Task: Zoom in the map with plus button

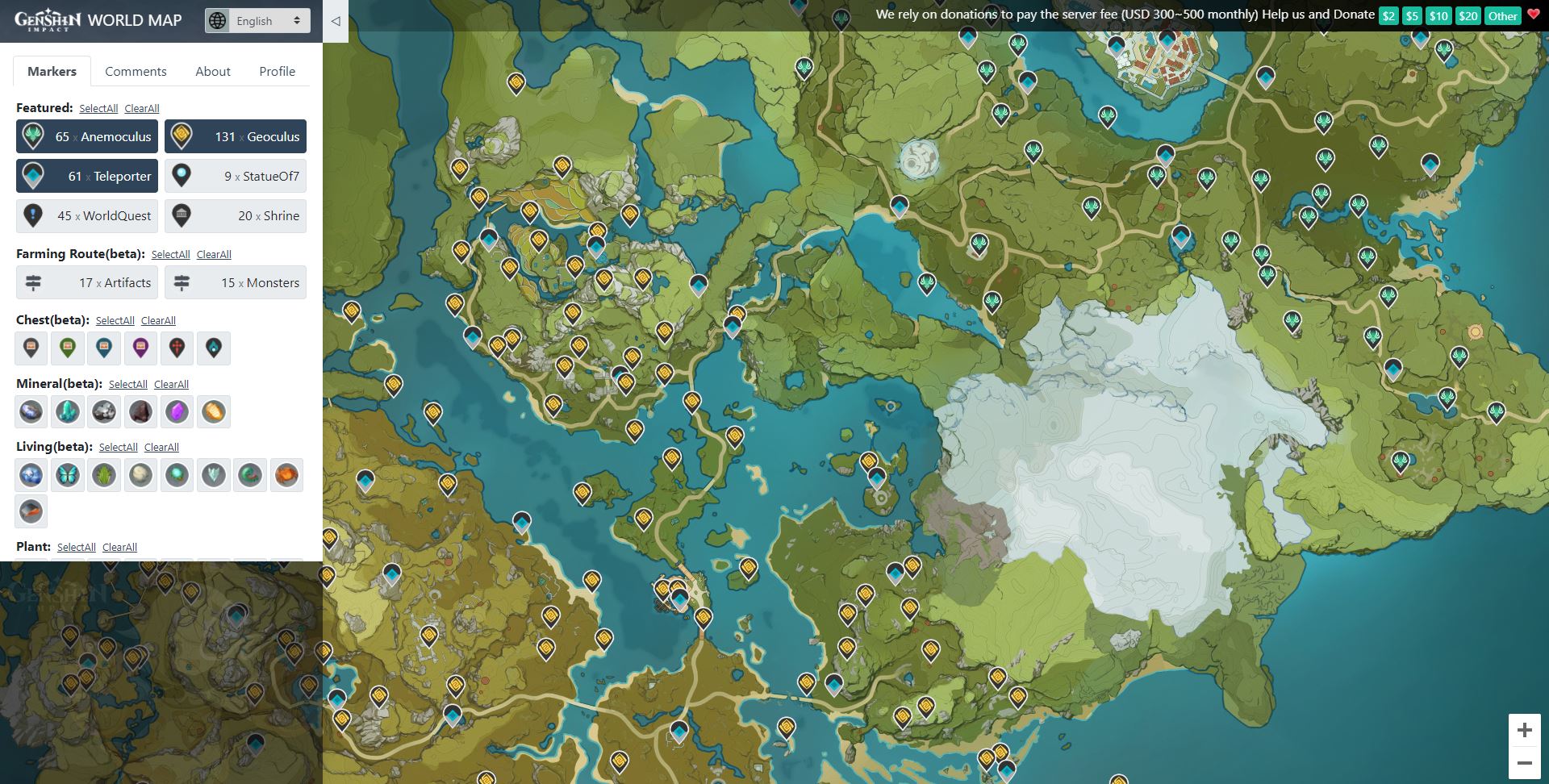Action: tap(1524, 730)
